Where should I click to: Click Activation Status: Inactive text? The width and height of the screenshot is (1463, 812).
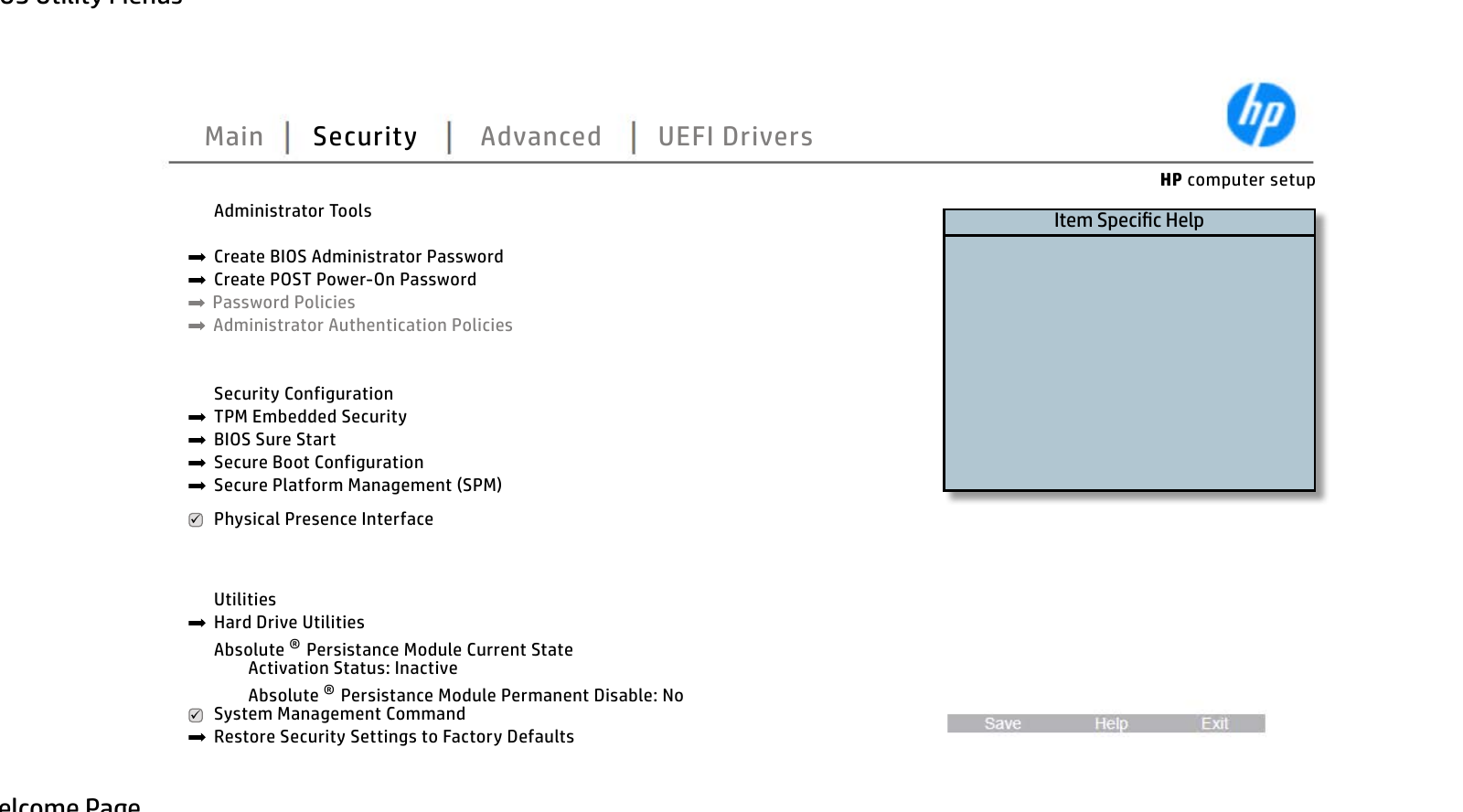click(353, 668)
